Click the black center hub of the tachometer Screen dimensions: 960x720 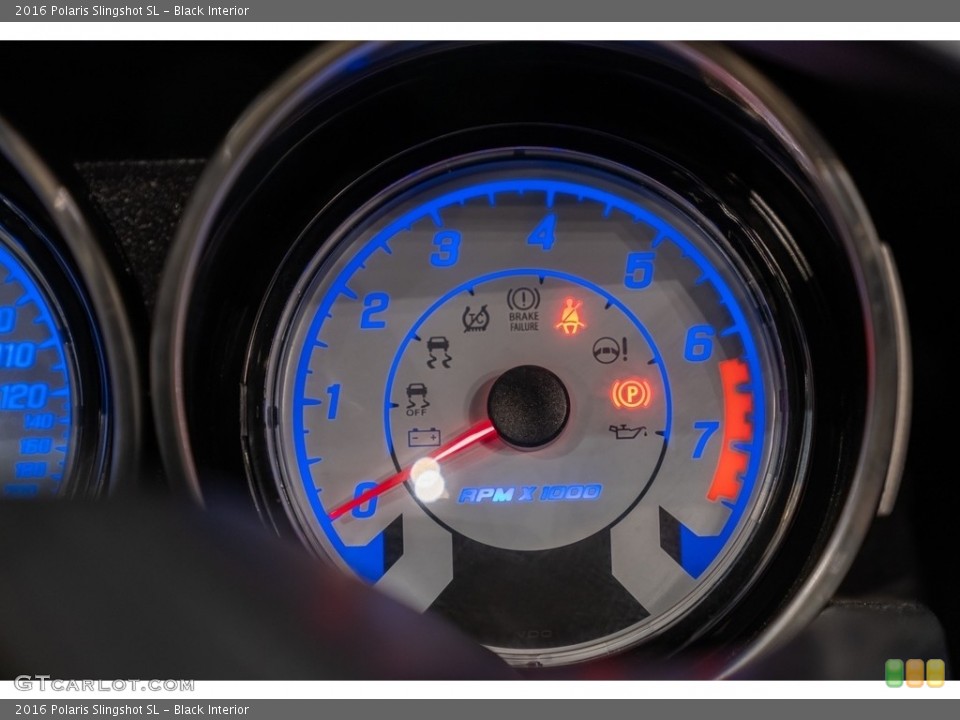pyautogui.click(x=528, y=407)
